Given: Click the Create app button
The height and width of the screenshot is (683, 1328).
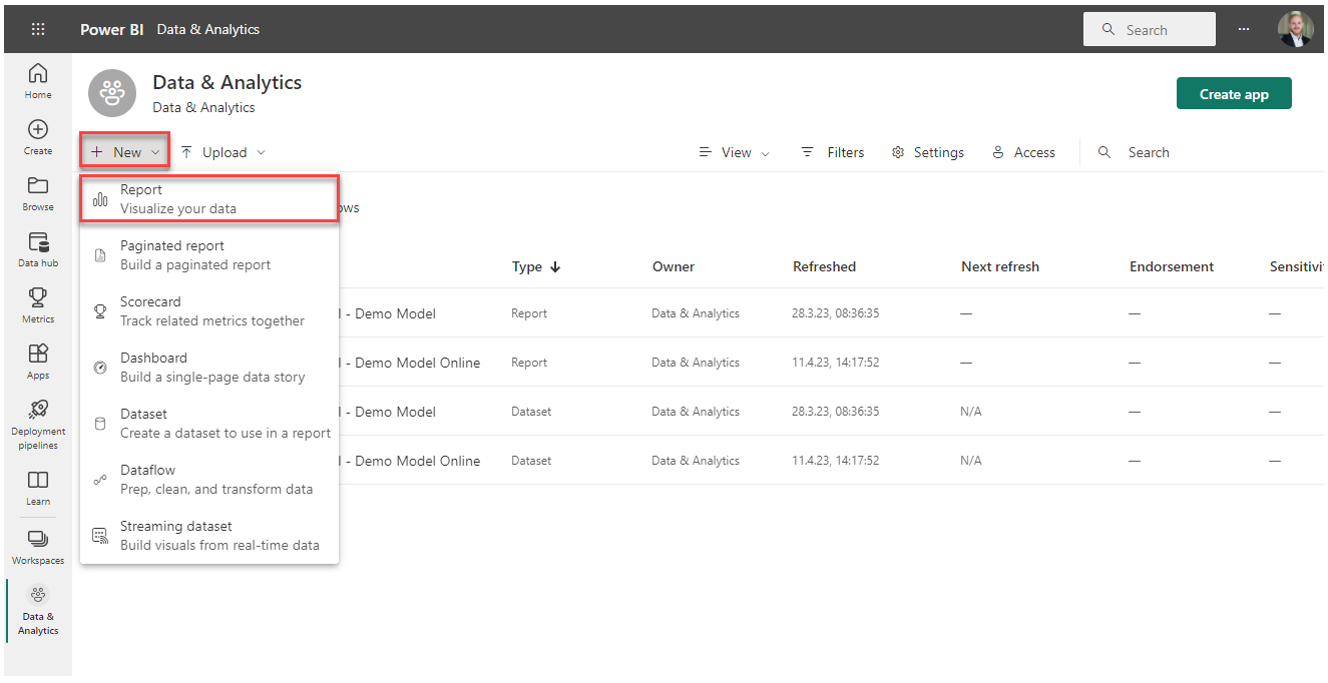Looking at the screenshot, I should tap(1234, 94).
